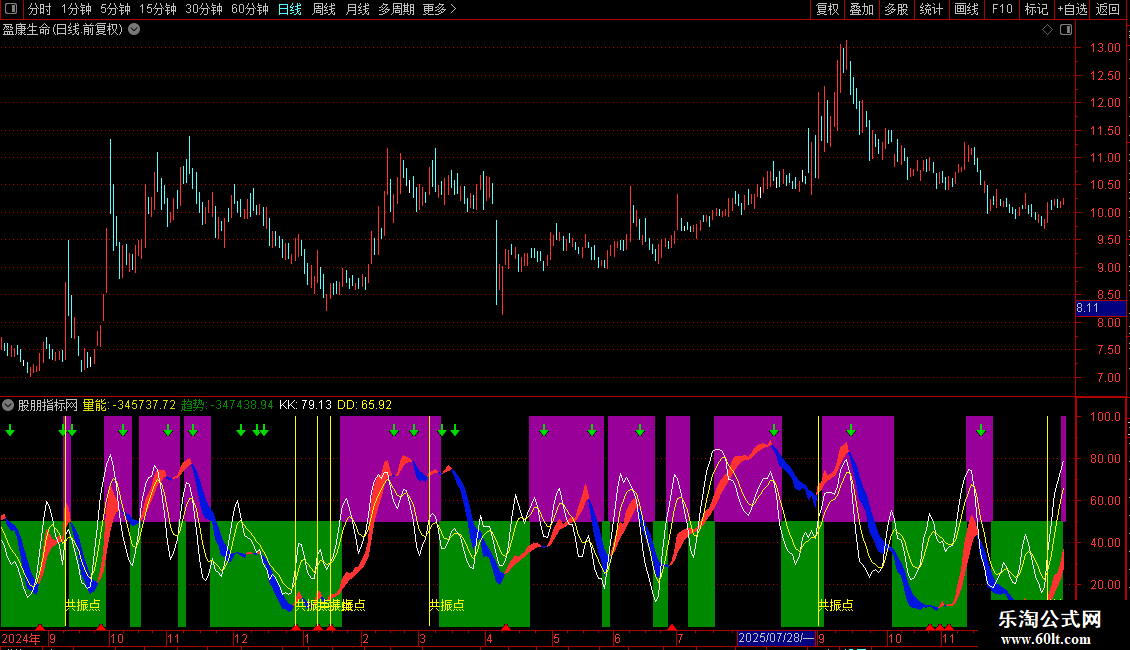
Task: Select the 30分钟 period
Action: (204, 9)
